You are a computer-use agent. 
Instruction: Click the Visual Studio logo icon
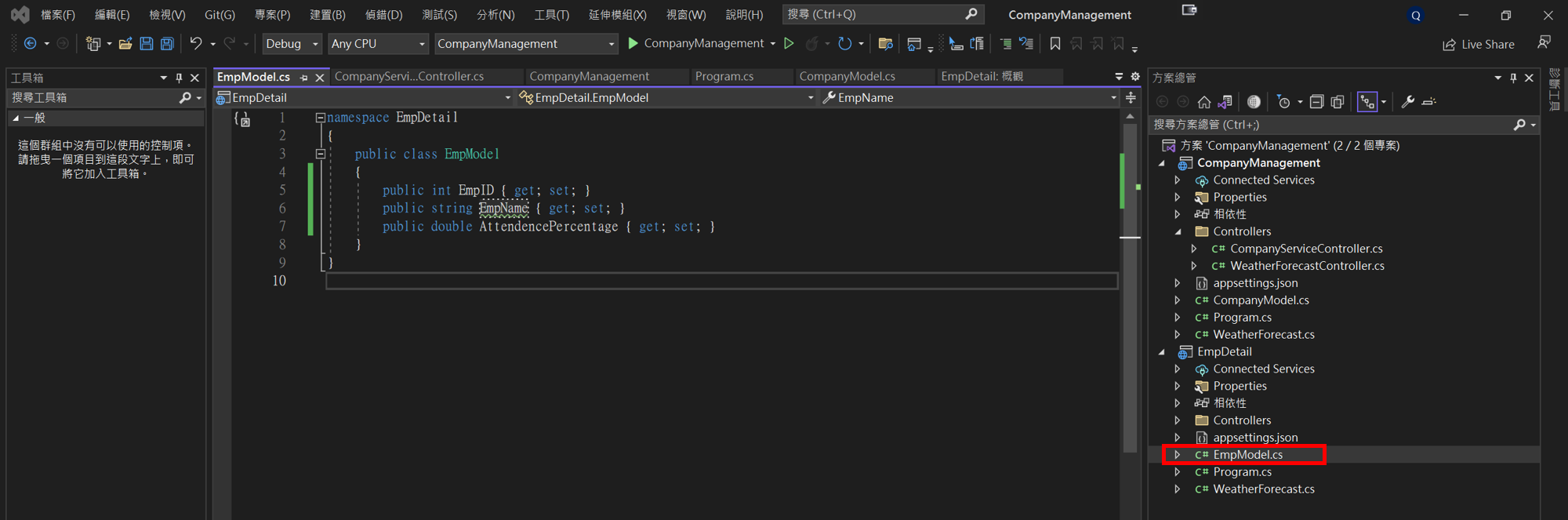(x=20, y=15)
